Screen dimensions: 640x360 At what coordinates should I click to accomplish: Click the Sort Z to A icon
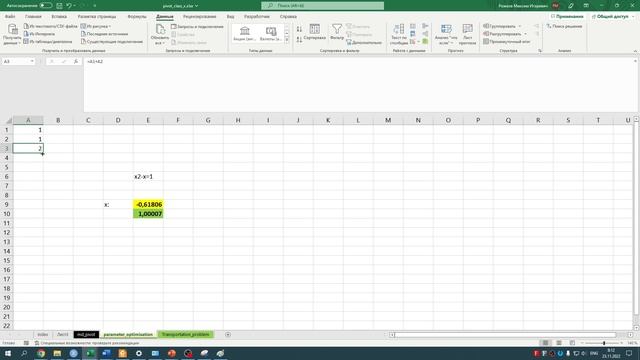point(299,40)
